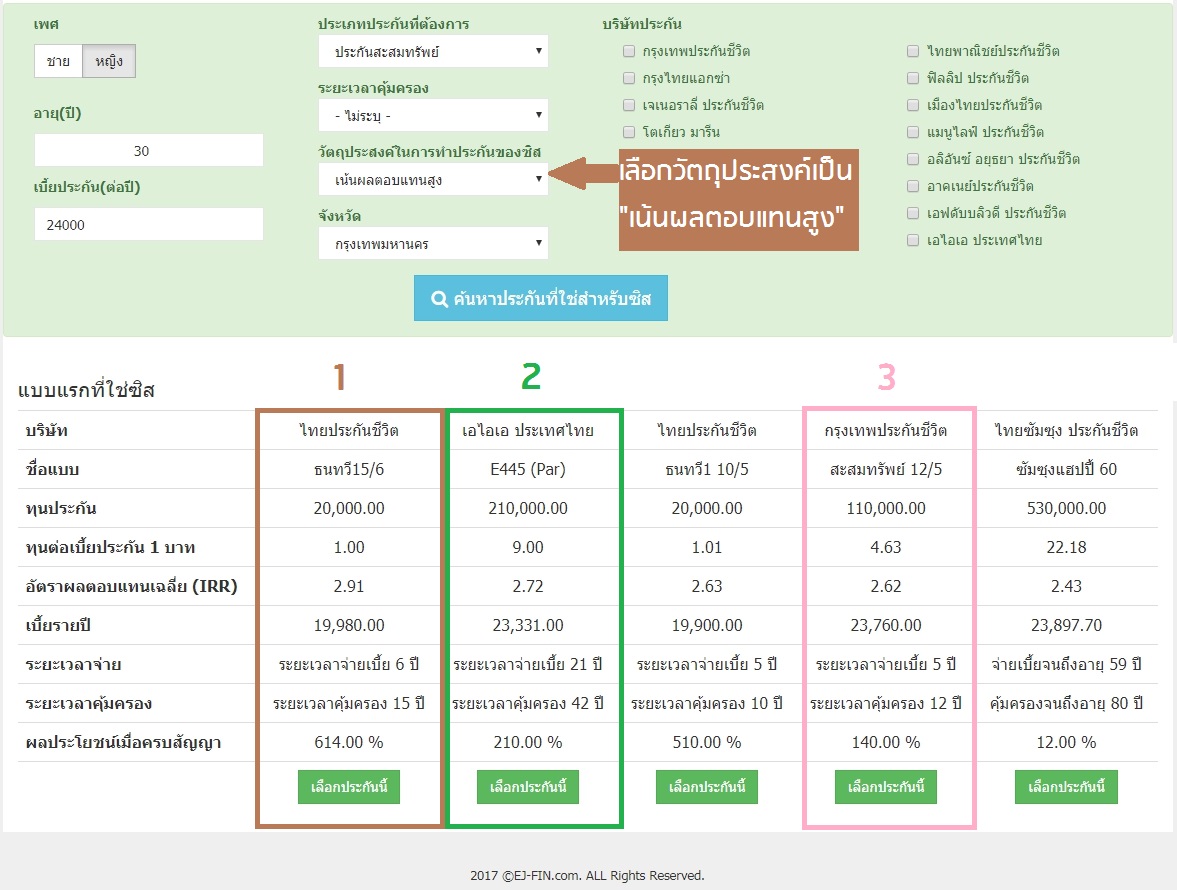Screen dimensions: 1177x890
Task: Select the AIA E445 (Par) plan button
Action: pos(528,787)
